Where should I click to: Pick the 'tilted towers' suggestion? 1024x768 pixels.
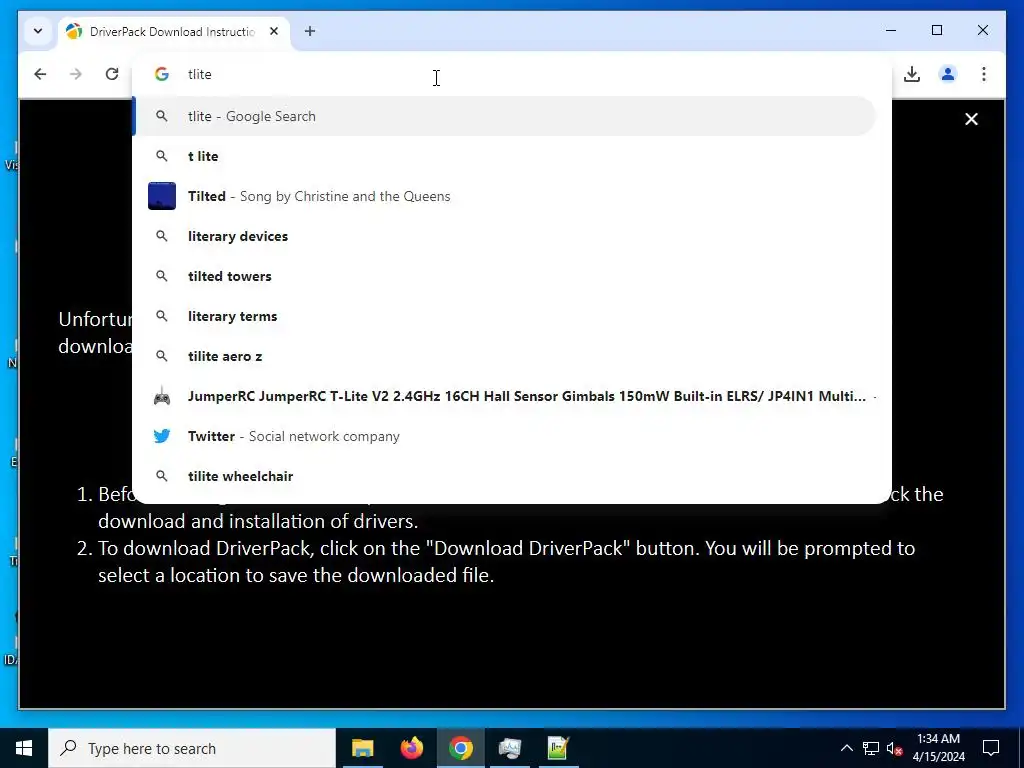tap(505, 276)
